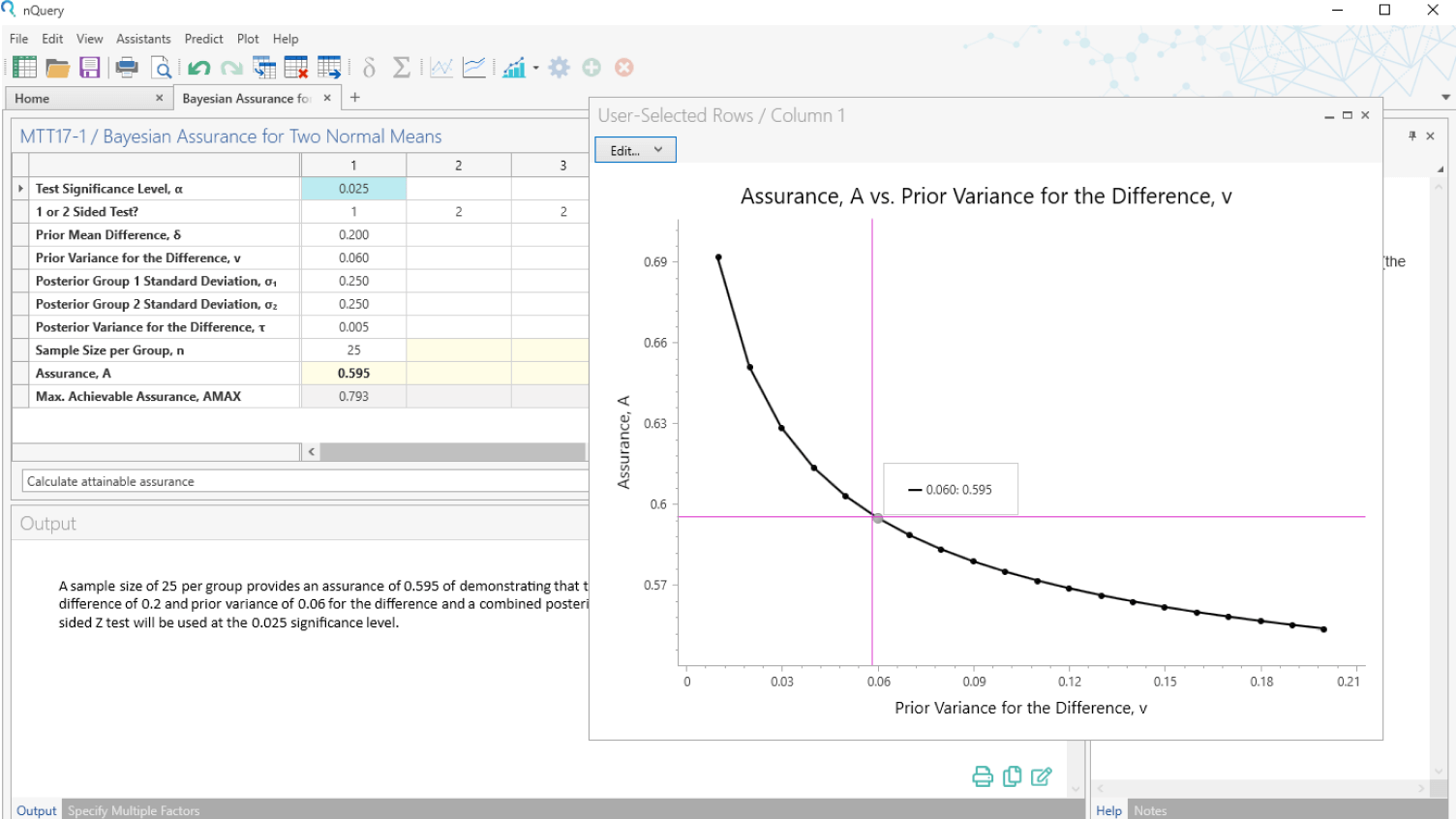Viewport: 1456px width, 819px height.
Task: Delete a column using the red-X table icon
Action: click(296, 67)
